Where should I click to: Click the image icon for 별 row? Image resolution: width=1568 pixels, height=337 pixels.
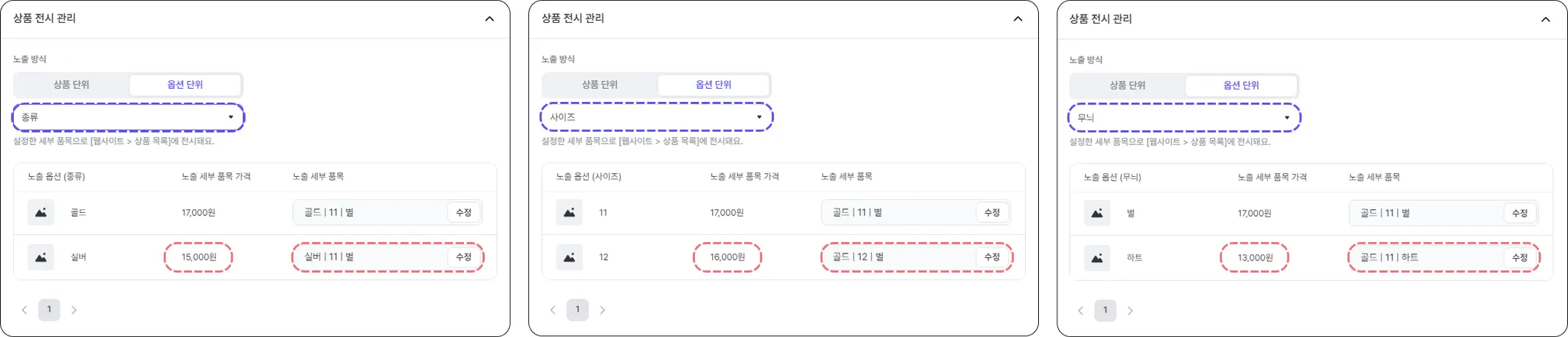(1097, 213)
